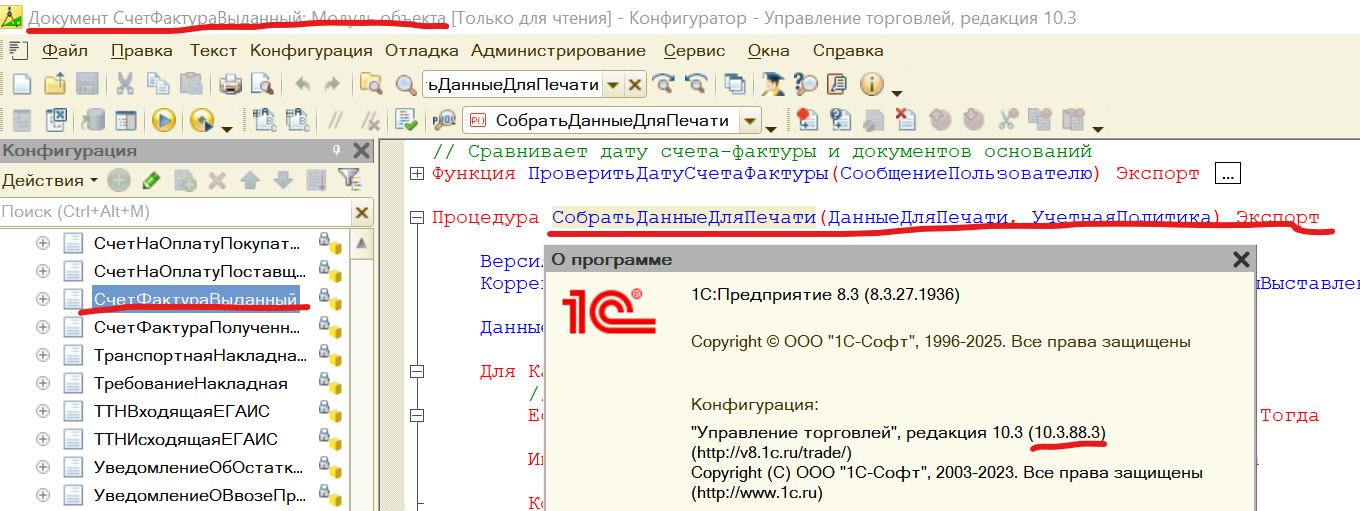Click clear button in configuration search field

tap(362, 212)
